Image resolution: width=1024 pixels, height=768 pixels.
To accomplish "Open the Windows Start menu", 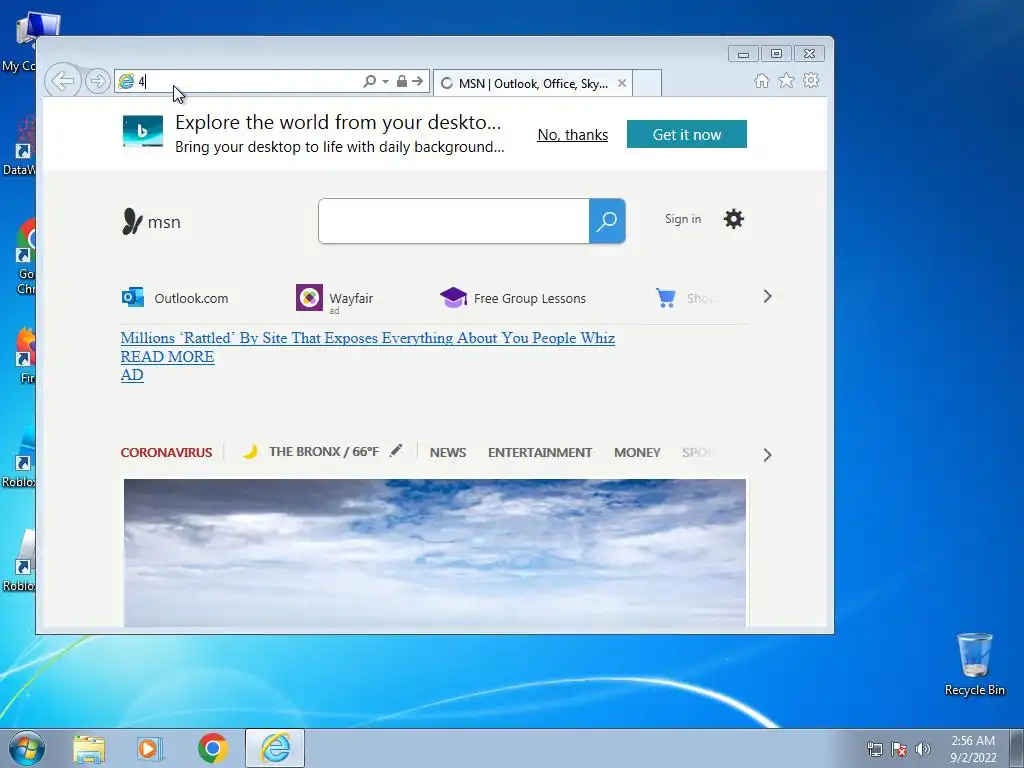I will [x=27, y=748].
